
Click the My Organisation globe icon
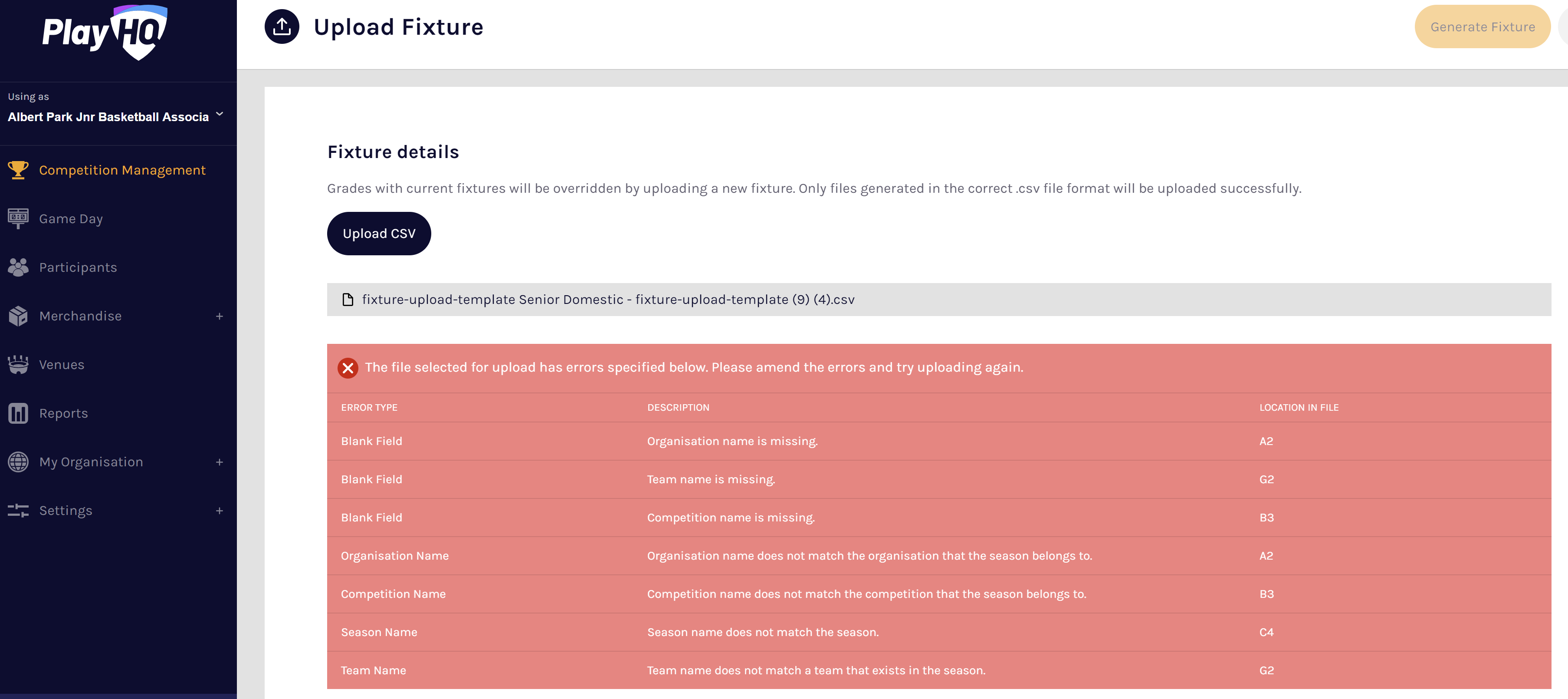18,462
